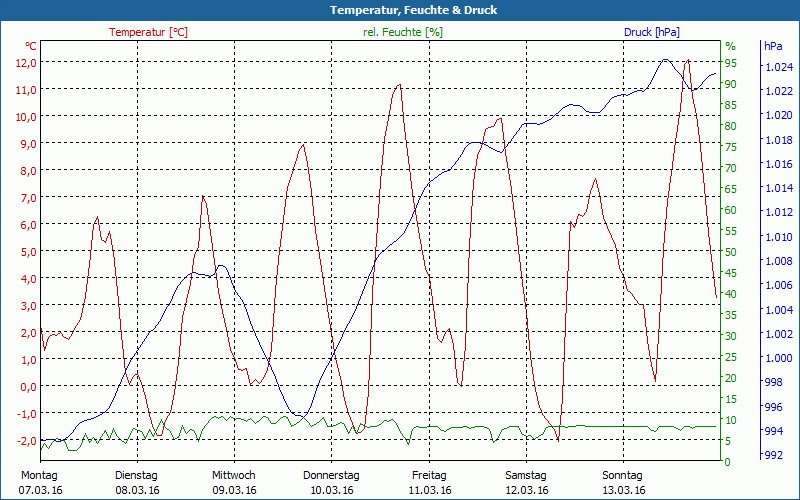Viewport: 800px width, 500px height.
Task: Select the blue 'Druck [hPa]' legend label
Action: pos(651,32)
